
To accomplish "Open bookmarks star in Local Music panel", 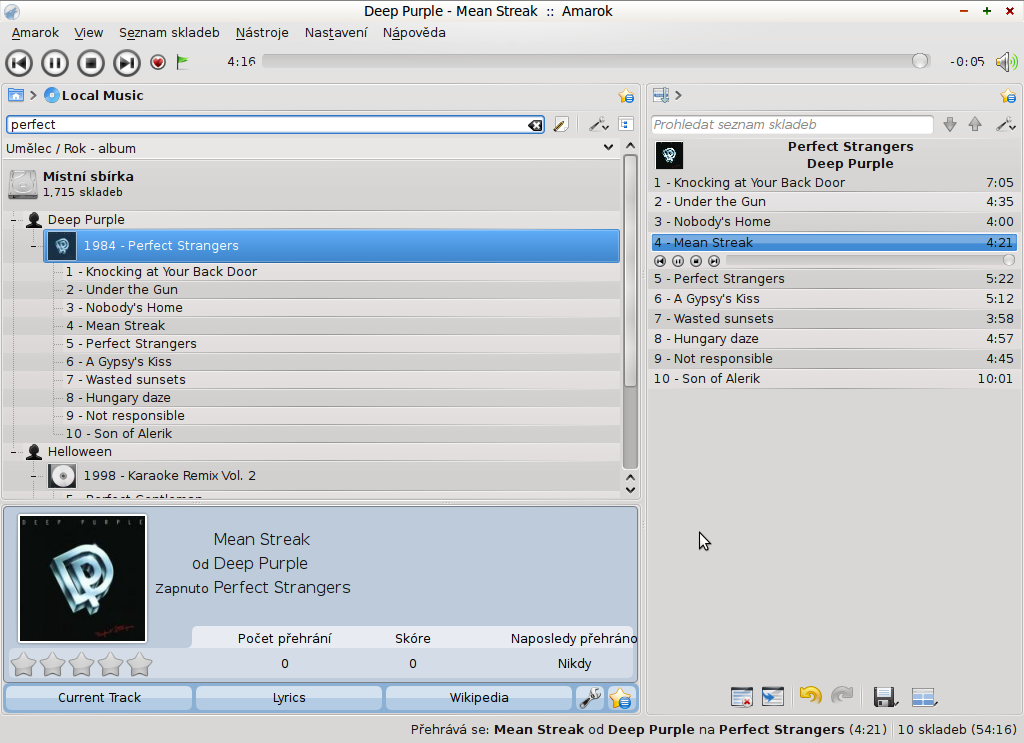I will click(626, 96).
